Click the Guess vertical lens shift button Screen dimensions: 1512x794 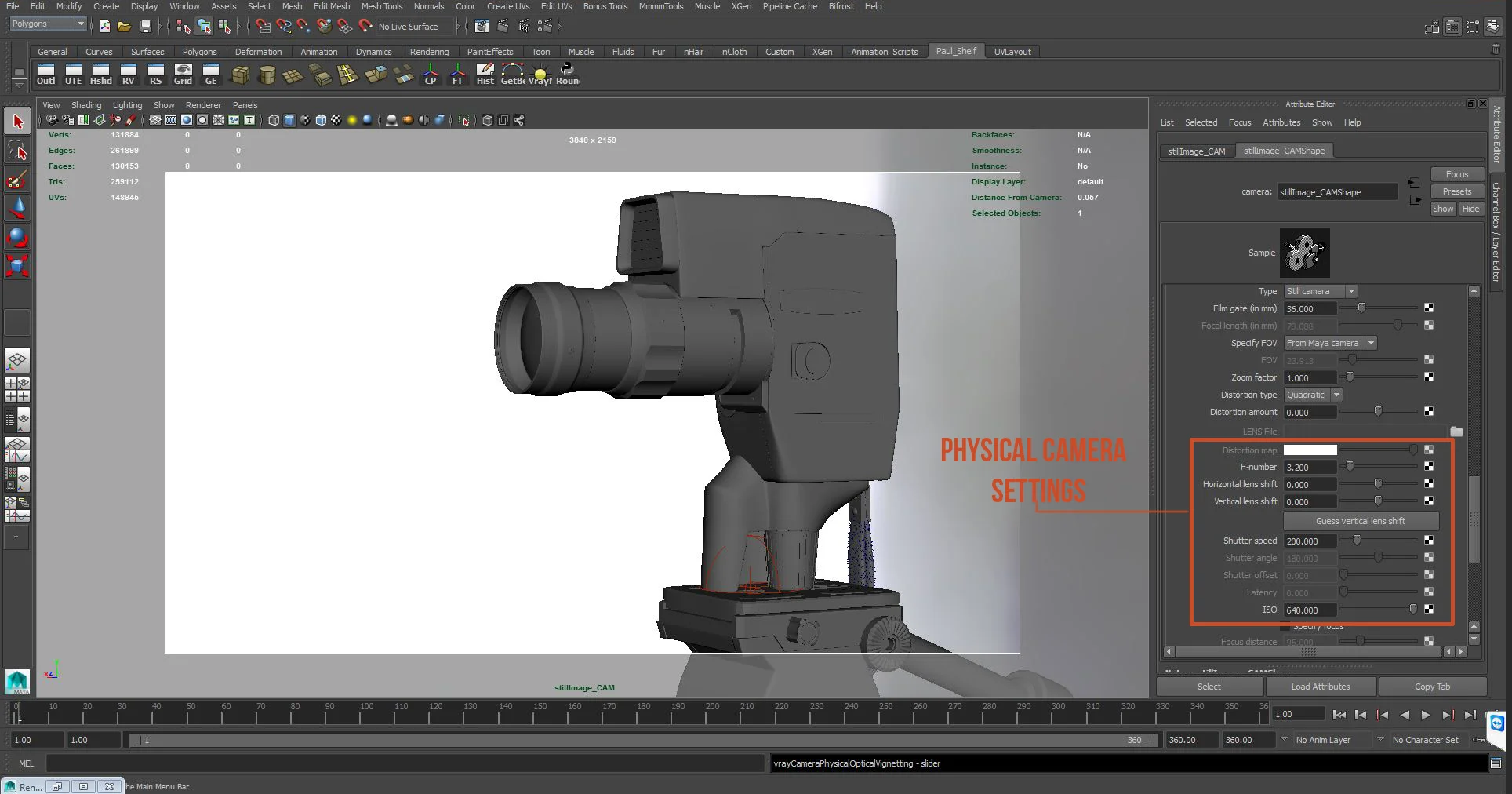coord(1361,521)
